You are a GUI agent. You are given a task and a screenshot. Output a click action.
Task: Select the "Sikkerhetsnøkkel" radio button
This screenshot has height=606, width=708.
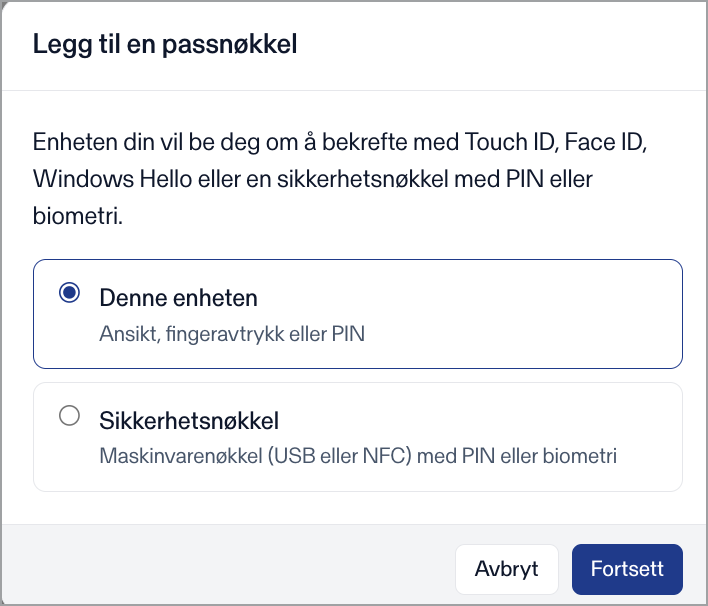70,415
